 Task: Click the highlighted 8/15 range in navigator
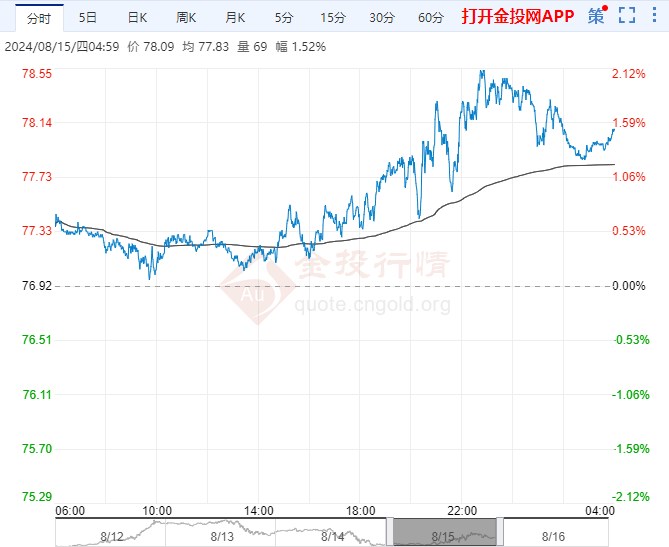point(443,530)
